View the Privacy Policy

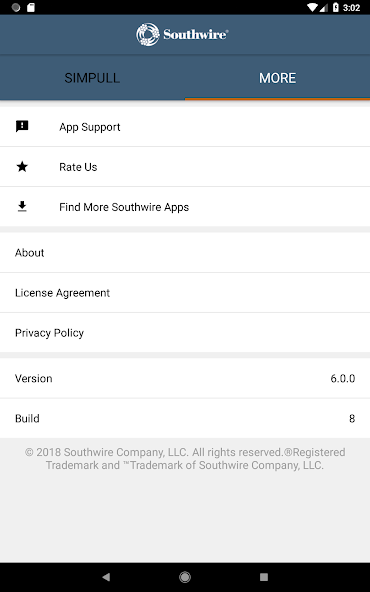coord(185,333)
